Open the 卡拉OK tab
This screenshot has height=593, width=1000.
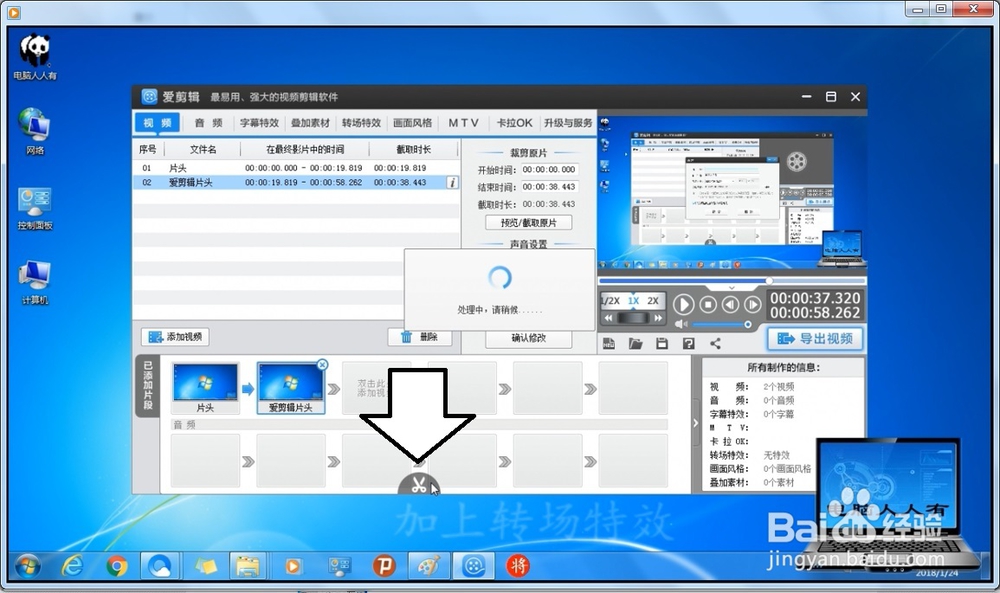coord(514,123)
